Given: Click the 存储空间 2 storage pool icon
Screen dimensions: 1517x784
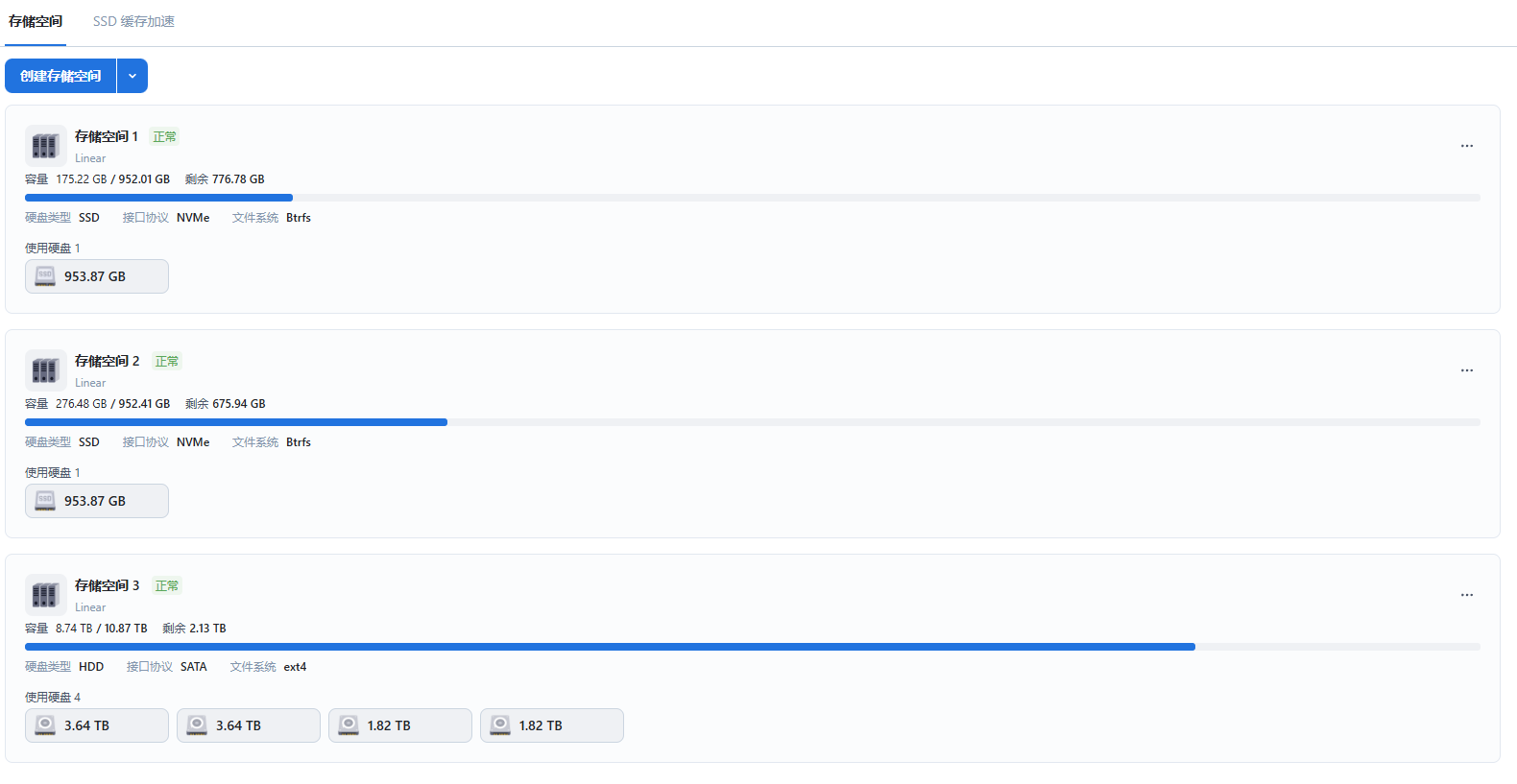Looking at the screenshot, I should [x=45, y=370].
